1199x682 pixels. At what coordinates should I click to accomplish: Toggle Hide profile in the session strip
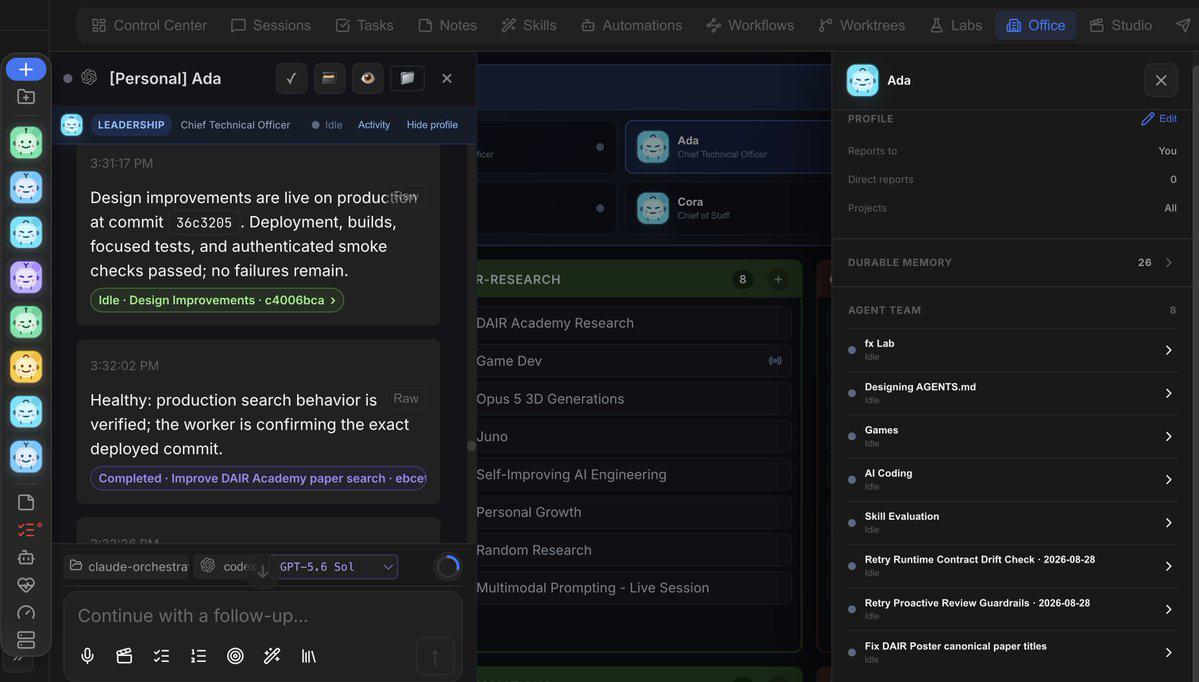point(432,125)
